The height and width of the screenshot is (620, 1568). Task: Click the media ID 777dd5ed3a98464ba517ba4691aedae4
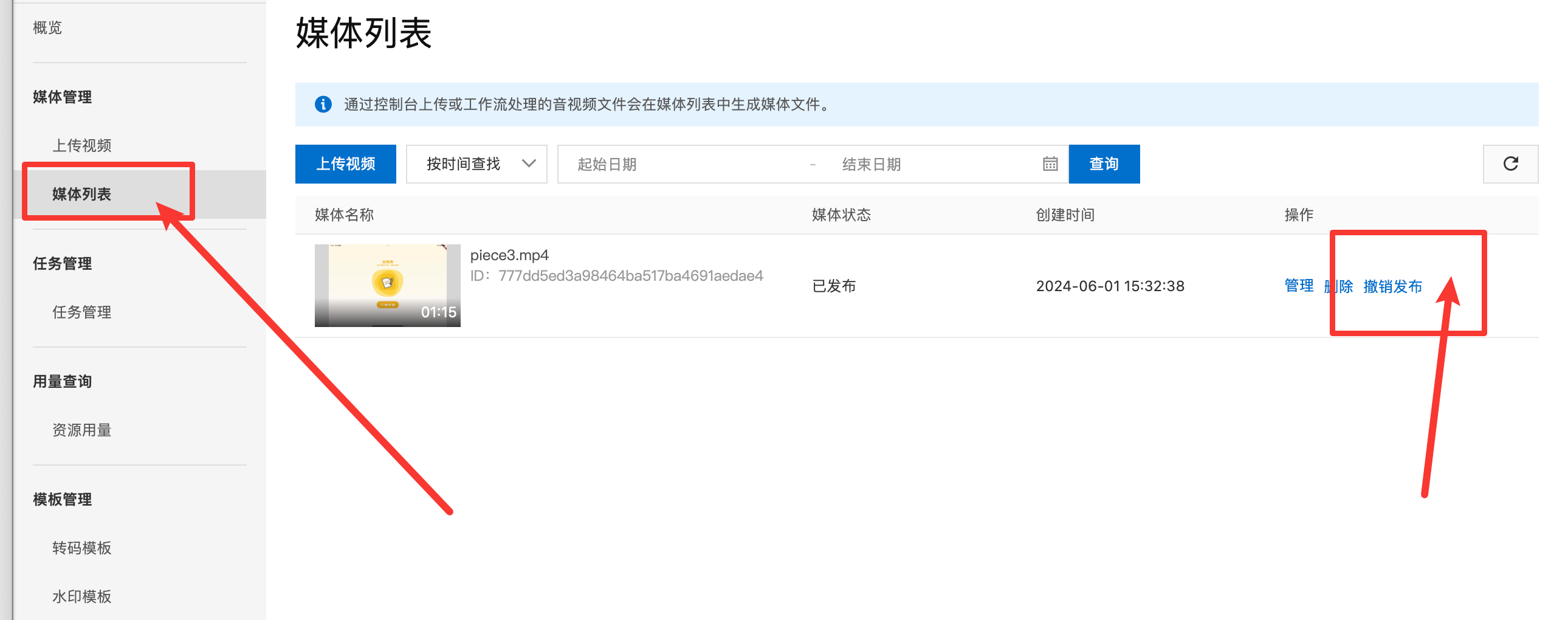pyautogui.click(x=631, y=276)
